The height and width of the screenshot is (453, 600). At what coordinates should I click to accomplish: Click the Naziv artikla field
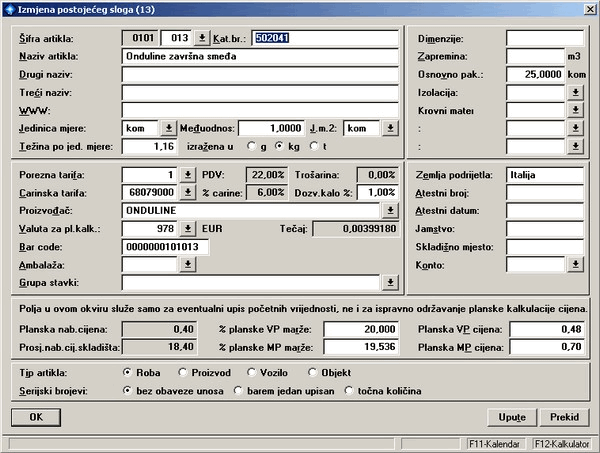pyautogui.click(x=260, y=56)
